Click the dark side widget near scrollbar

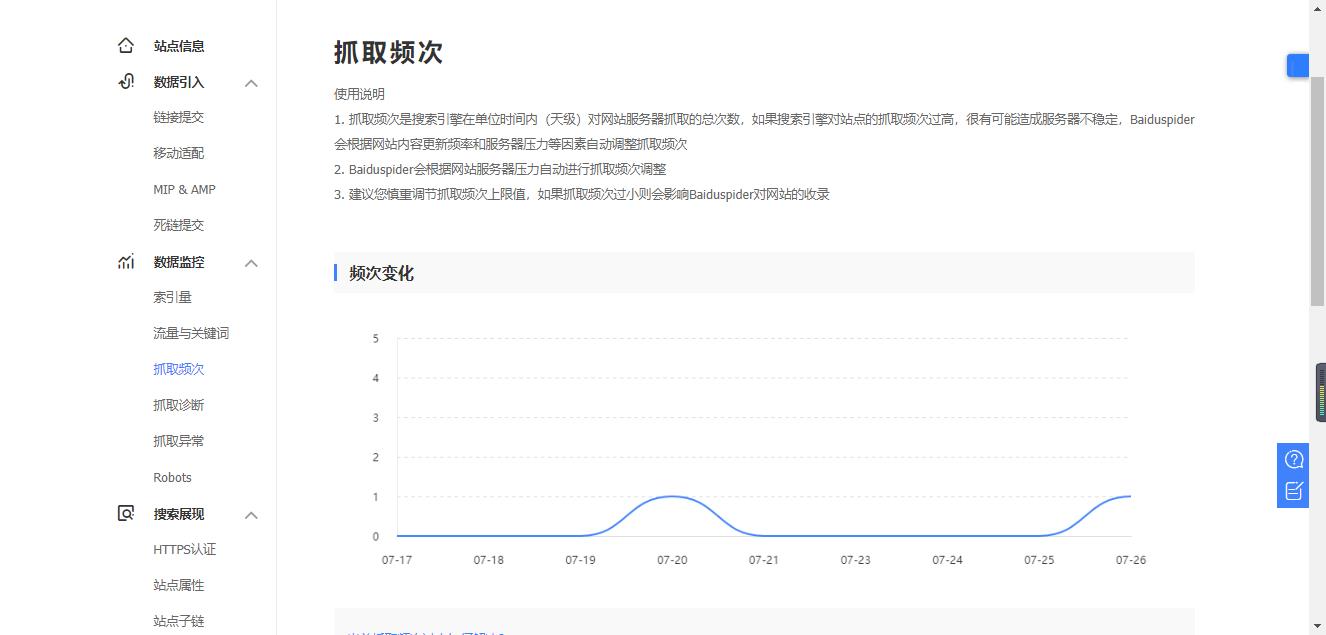(1320, 392)
